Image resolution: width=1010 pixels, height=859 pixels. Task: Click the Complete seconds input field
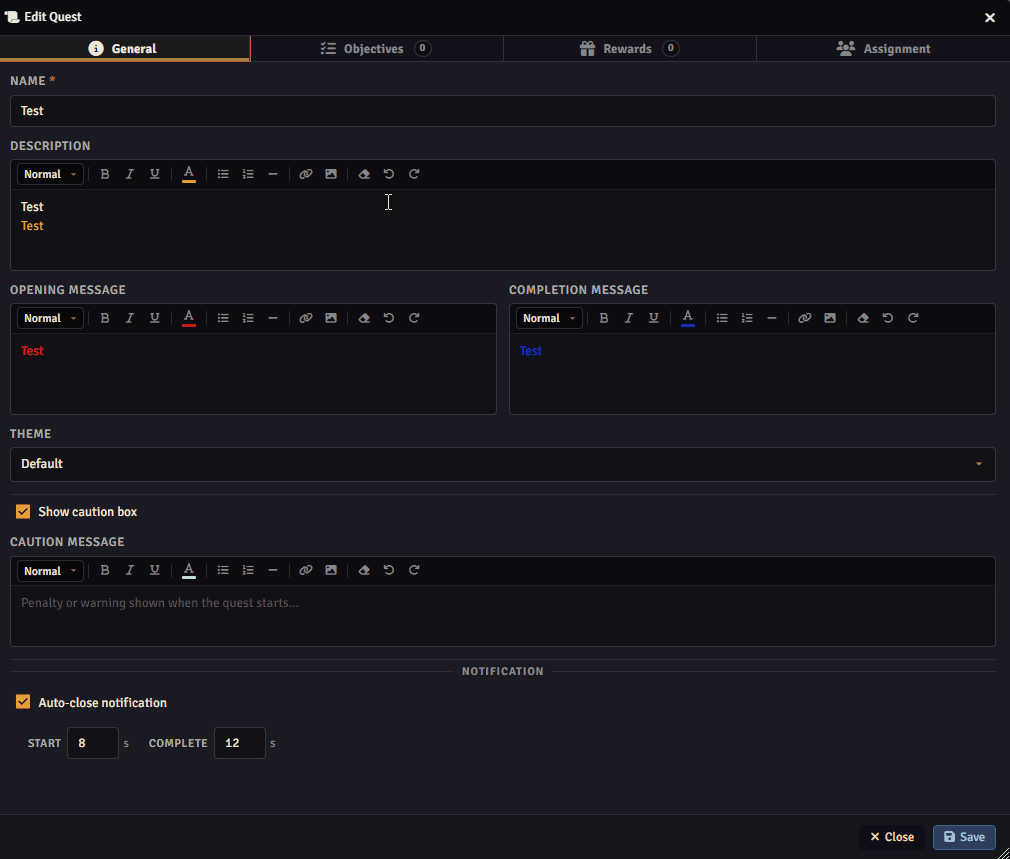pos(240,743)
